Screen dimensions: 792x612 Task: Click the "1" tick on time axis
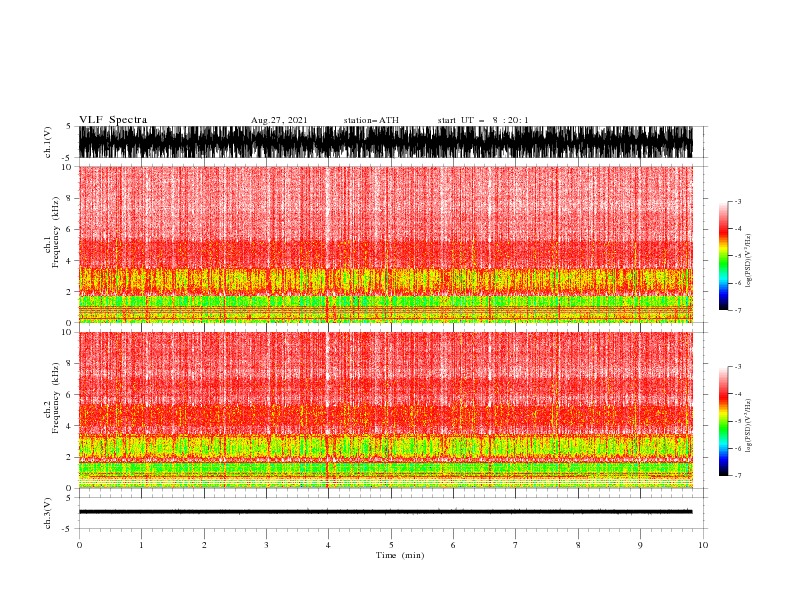tap(141, 545)
